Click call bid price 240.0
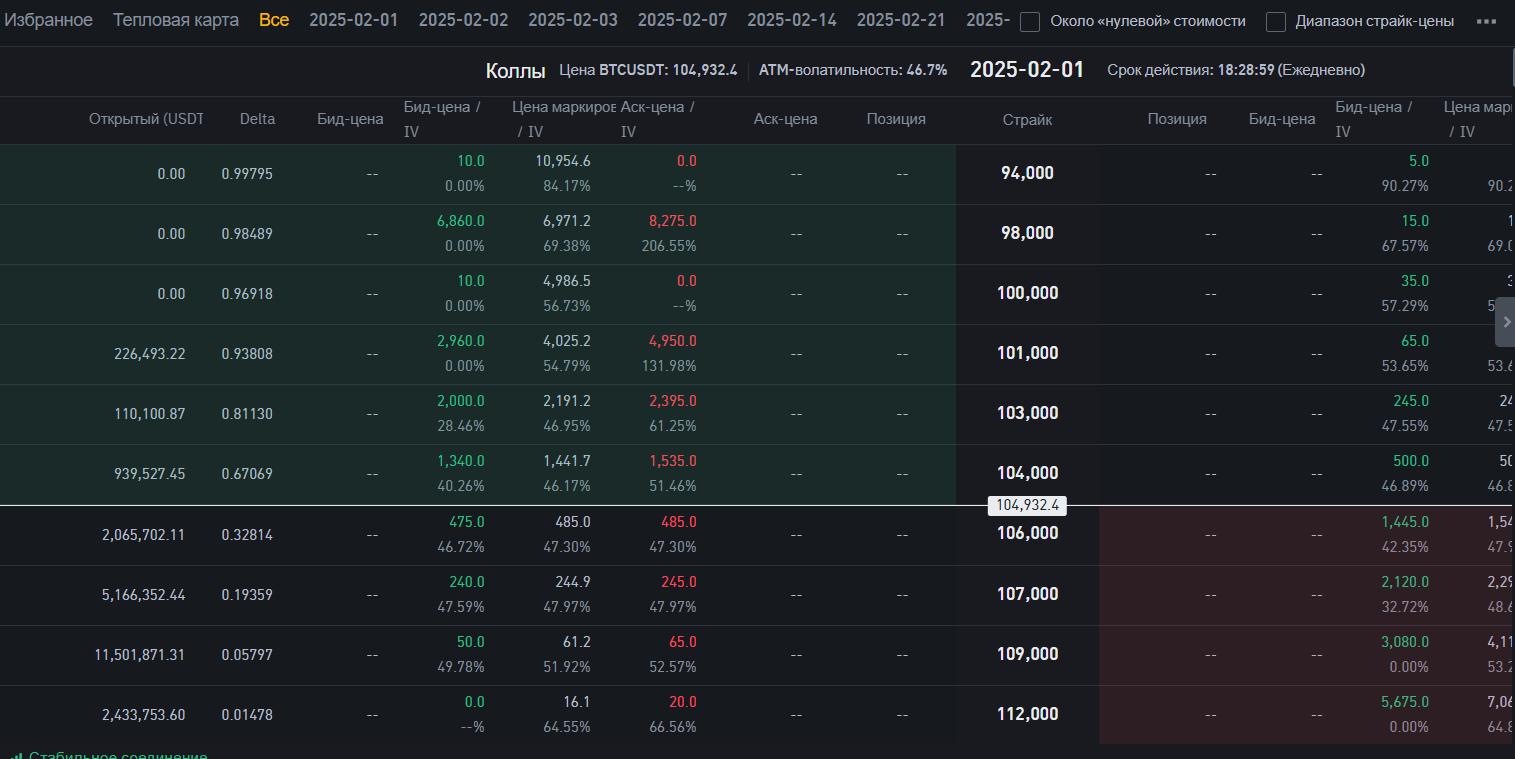 [467, 582]
